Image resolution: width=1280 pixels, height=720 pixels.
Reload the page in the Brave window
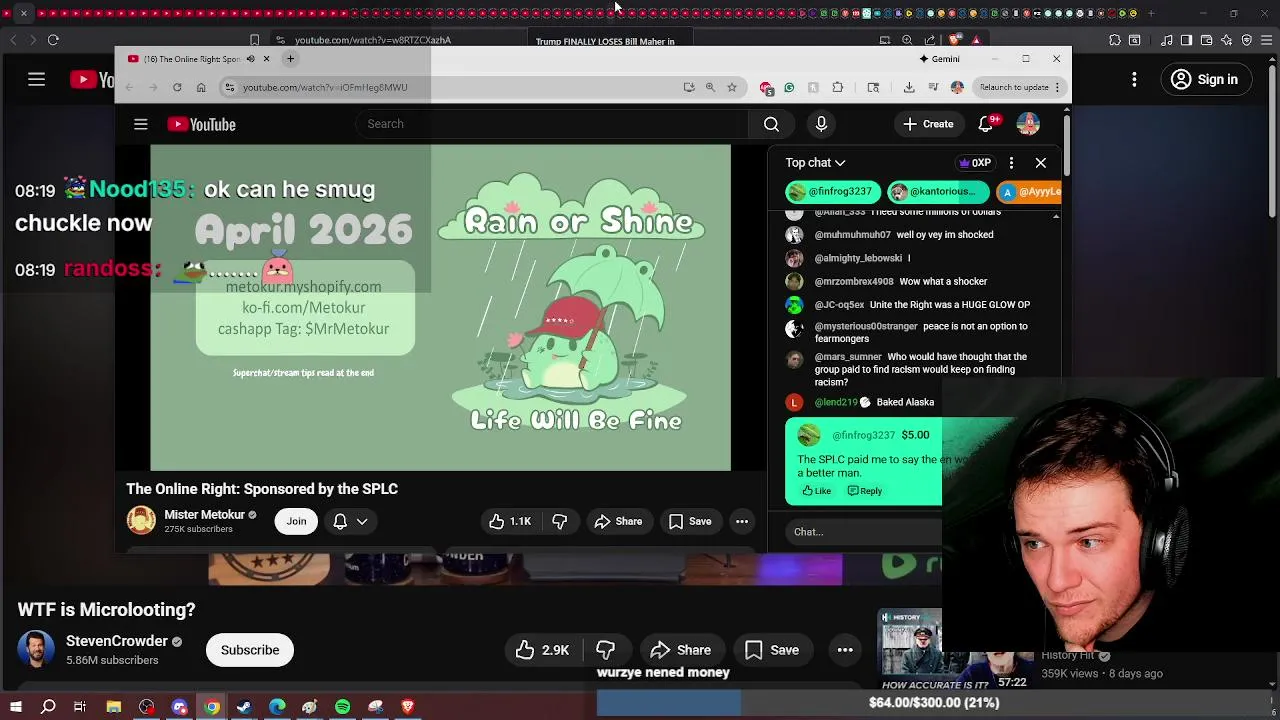tap(53, 40)
